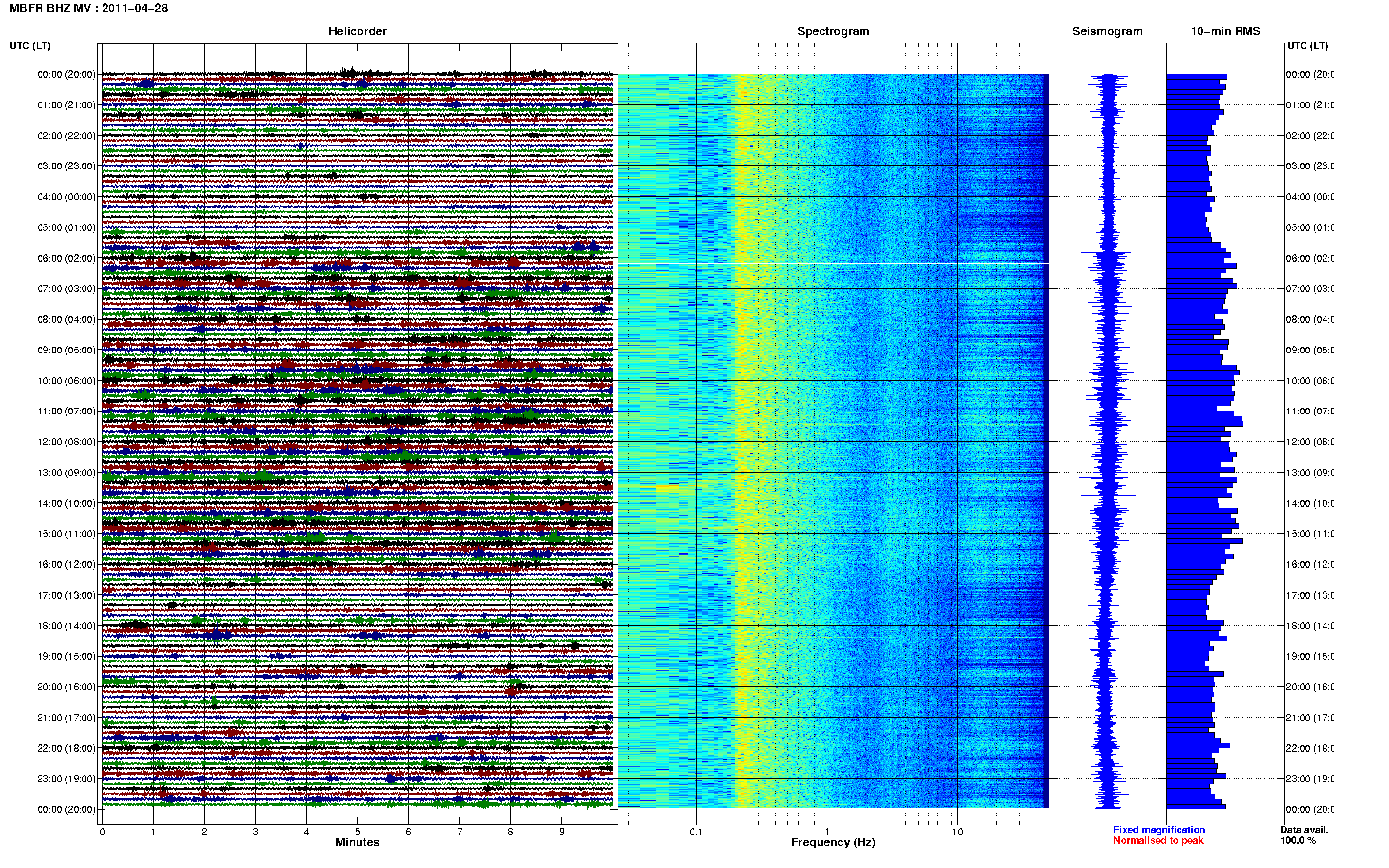Click the left axis label '08:00 (04:00)'
This screenshot has width=1389, height=868.
(x=66, y=319)
